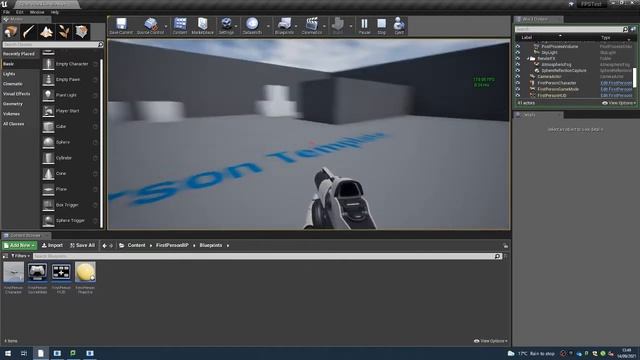Pick the Empty Character icon
Viewport: 640px width, 360px height.
[48, 64]
